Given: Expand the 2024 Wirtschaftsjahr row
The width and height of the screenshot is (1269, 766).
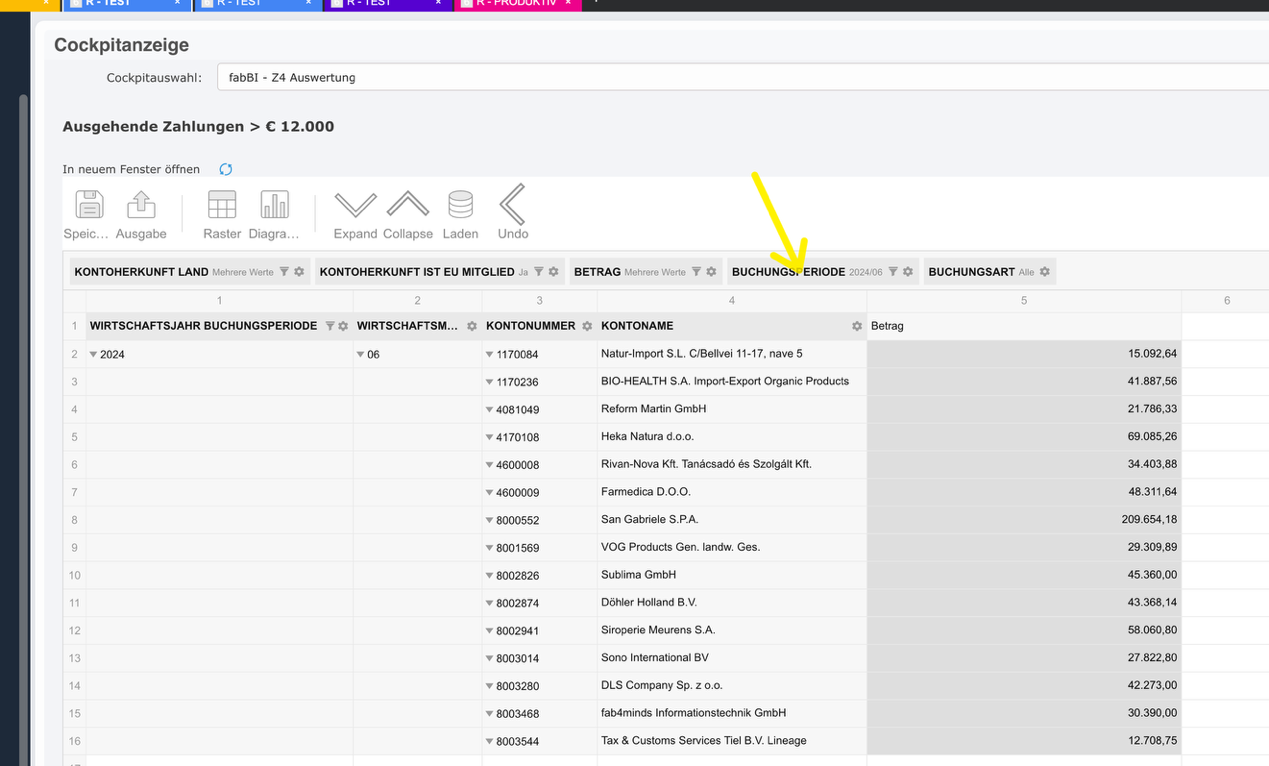Looking at the screenshot, I should pos(94,353).
